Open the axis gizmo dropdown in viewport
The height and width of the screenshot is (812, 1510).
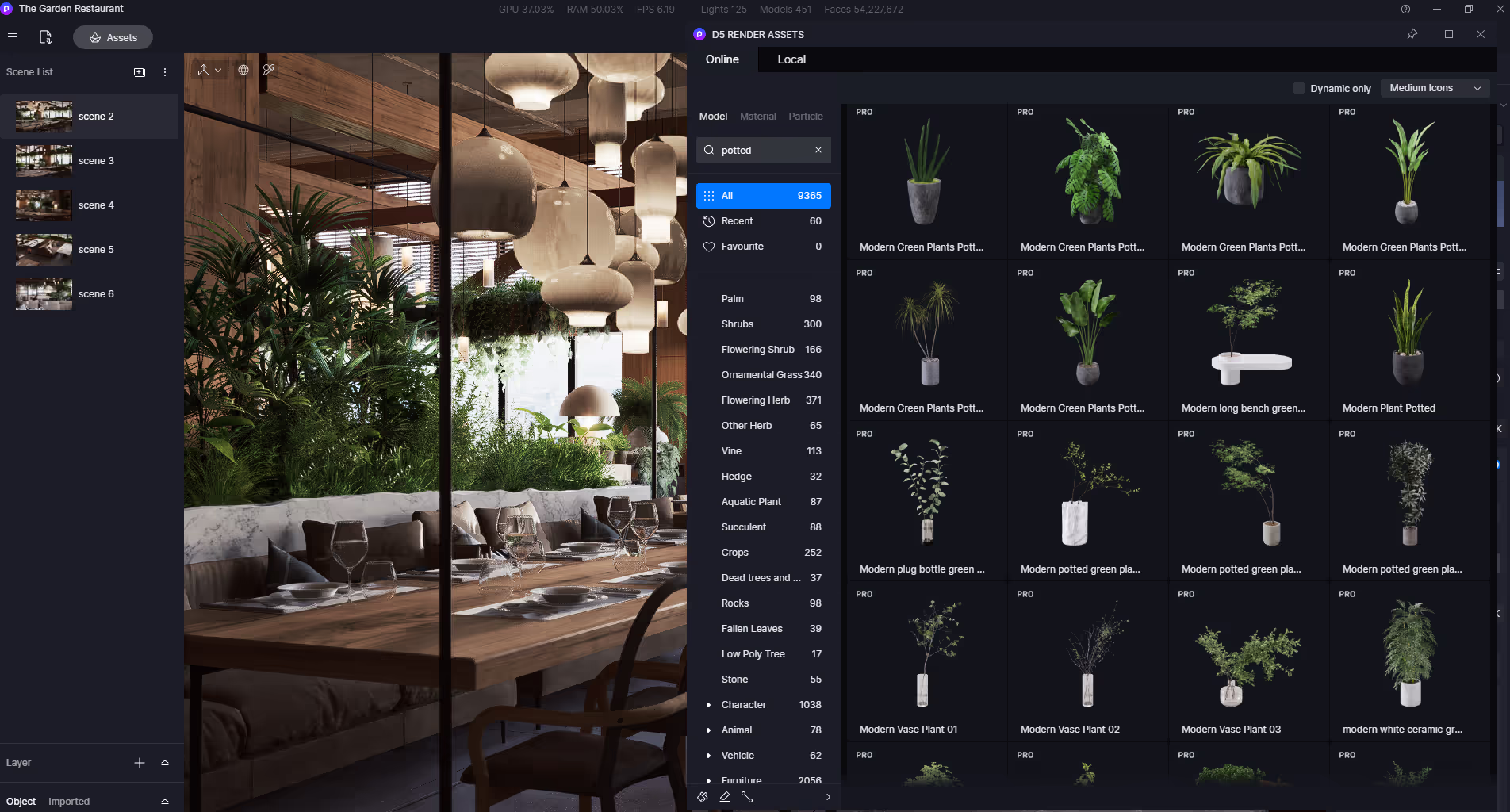pyautogui.click(x=209, y=70)
